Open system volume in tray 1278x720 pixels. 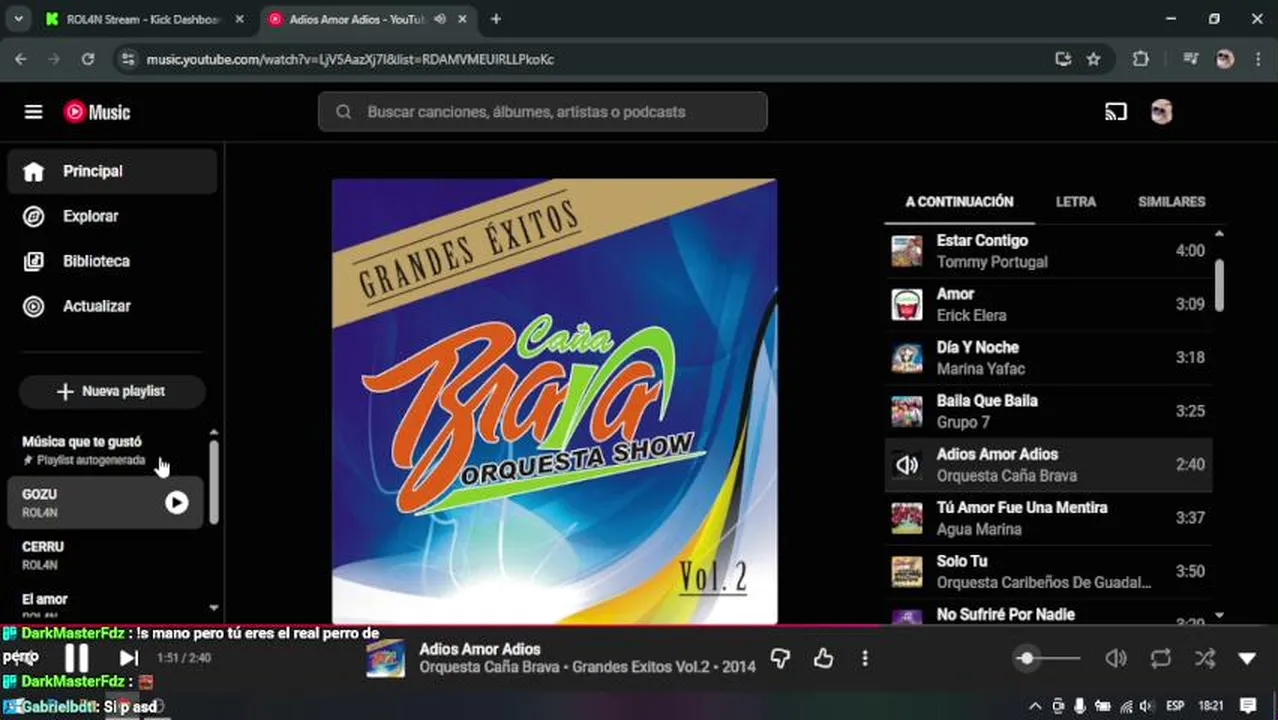(x=1145, y=706)
